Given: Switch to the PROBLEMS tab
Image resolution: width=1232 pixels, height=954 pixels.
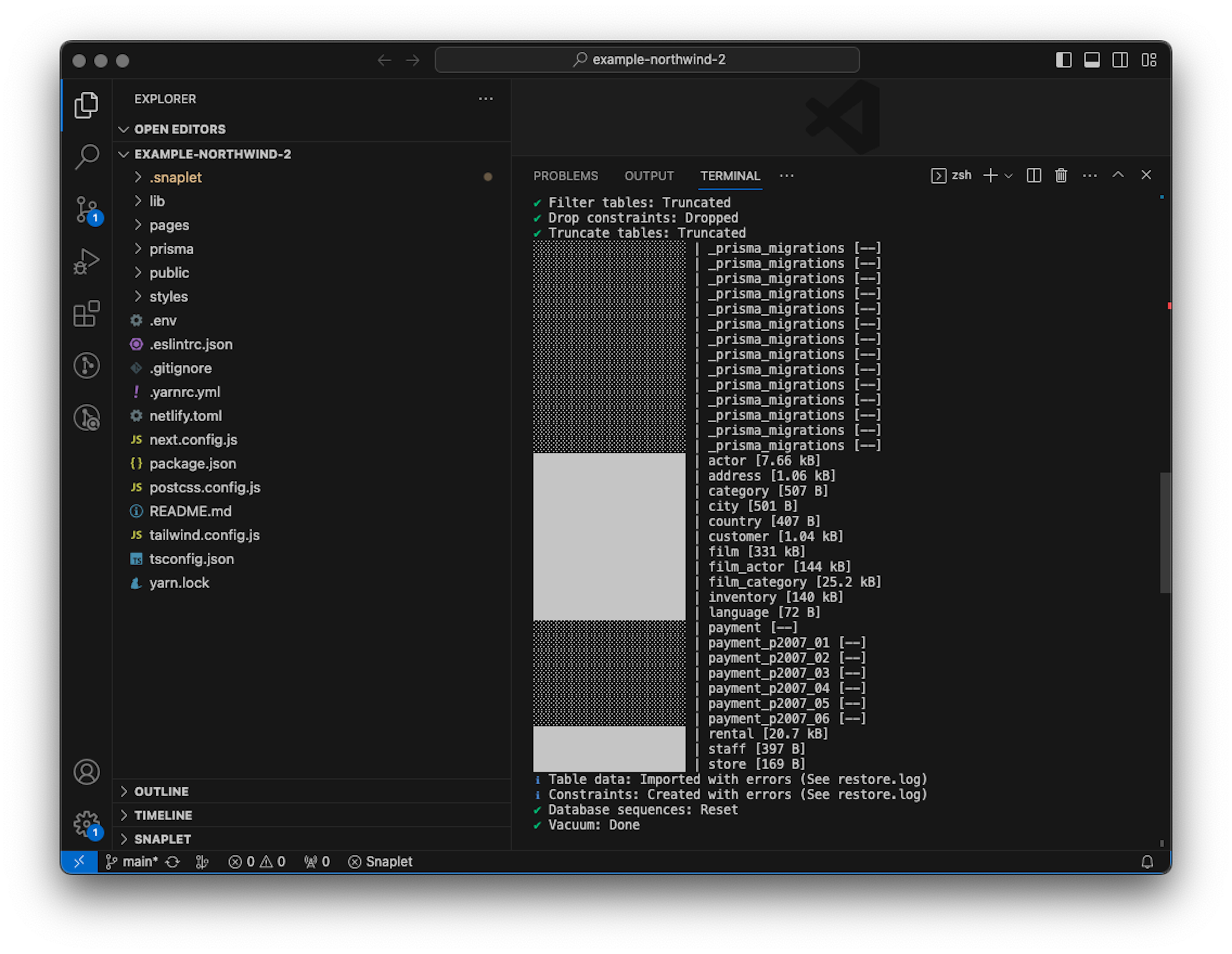Looking at the screenshot, I should (565, 176).
